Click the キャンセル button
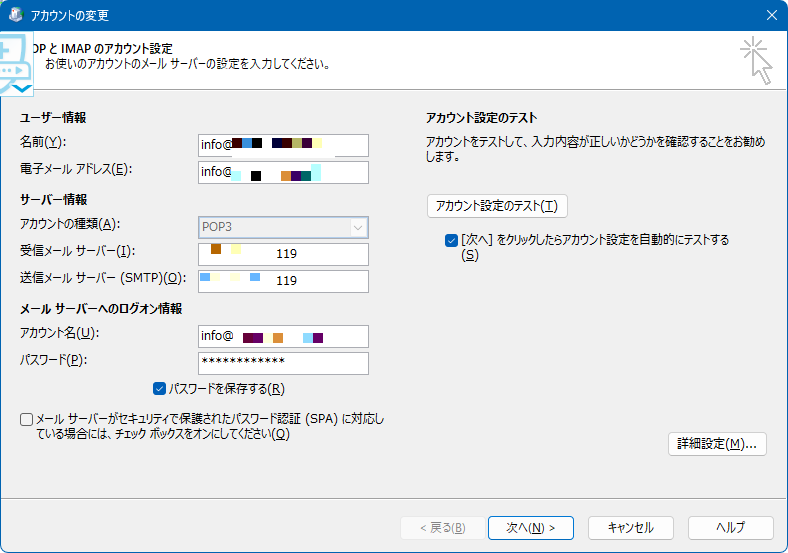The height and width of the screenshot is (553, 788). click(630, 527)
